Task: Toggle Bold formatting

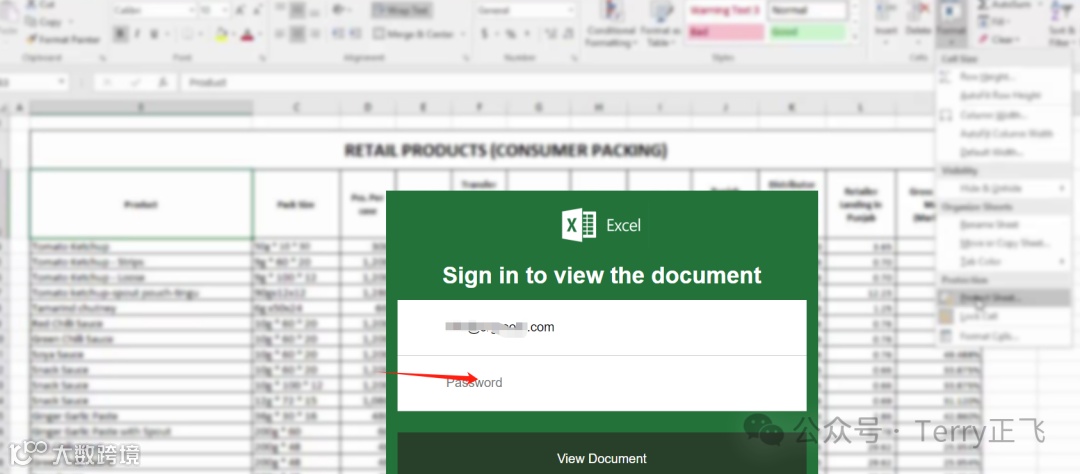Action: (x=121, y=34)
